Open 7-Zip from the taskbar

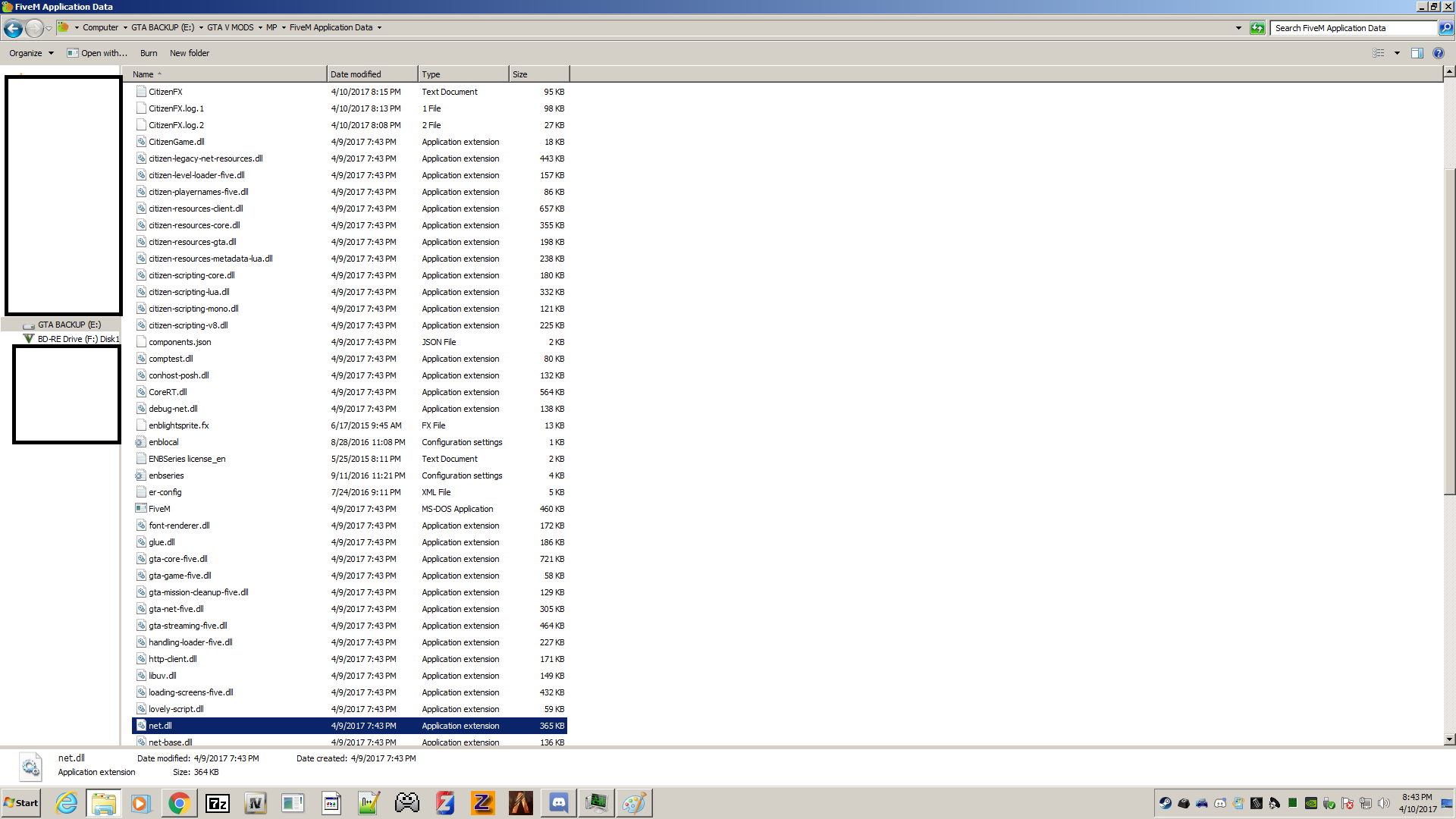218,803
